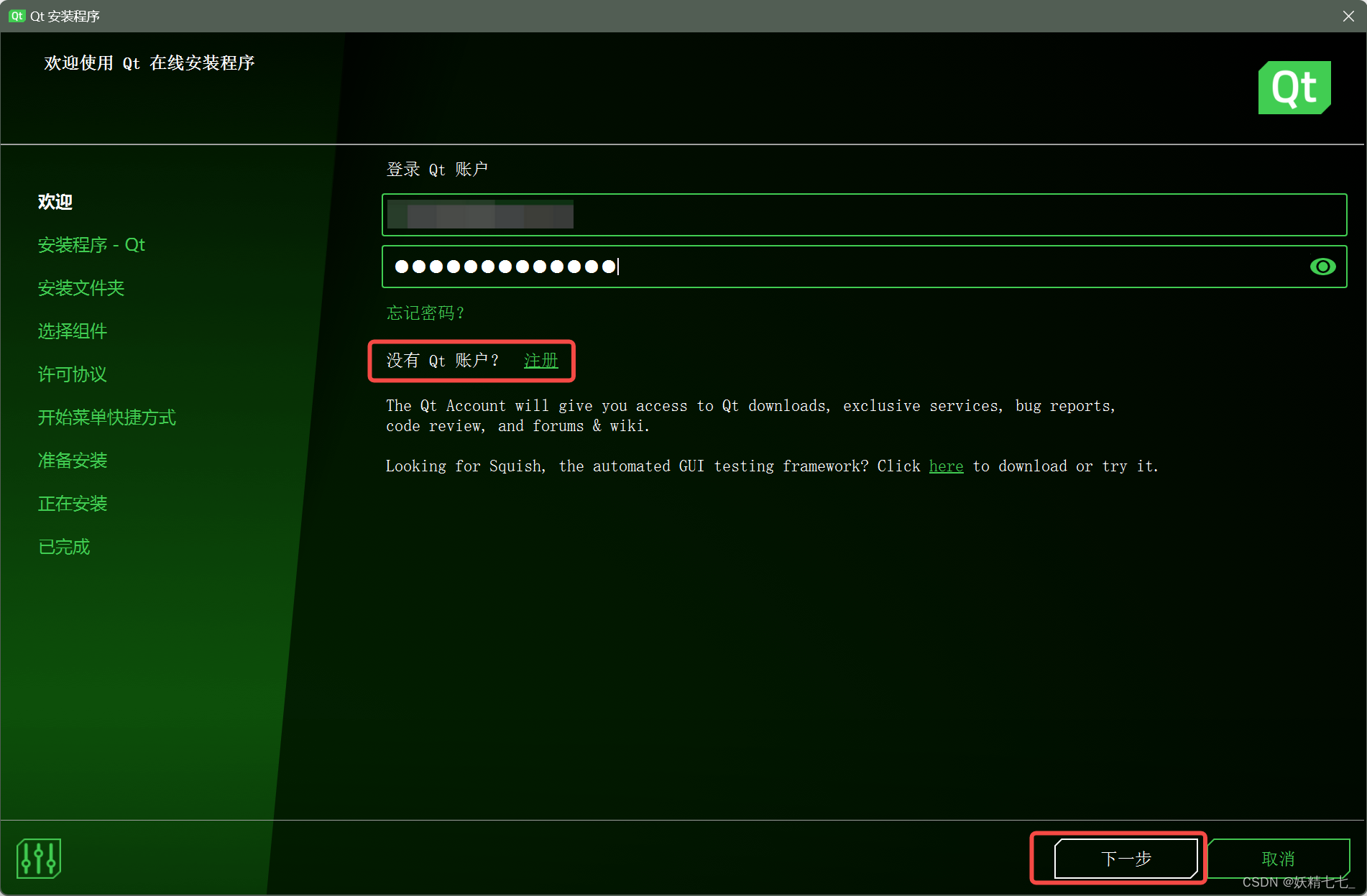The height and width of the screenshot is (896, 1367).
Task: Toggle password visibility eye icon
Action: tap(1322, 267)
